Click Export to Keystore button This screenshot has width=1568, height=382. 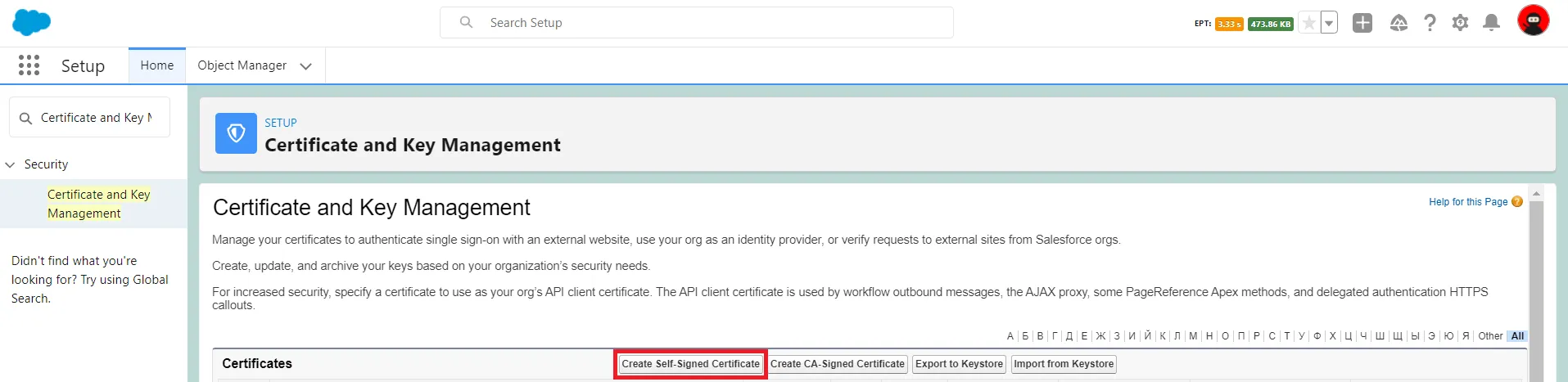[959, 364]
